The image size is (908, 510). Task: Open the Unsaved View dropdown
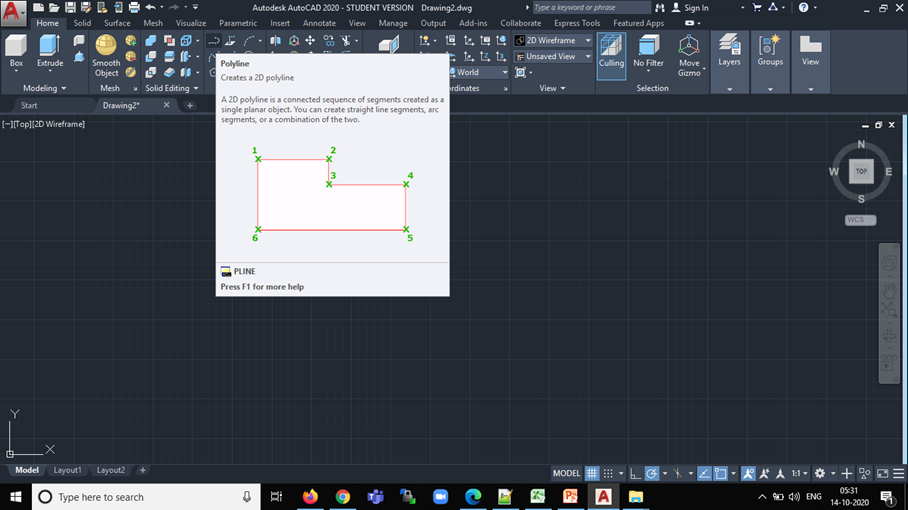[553, 56]
